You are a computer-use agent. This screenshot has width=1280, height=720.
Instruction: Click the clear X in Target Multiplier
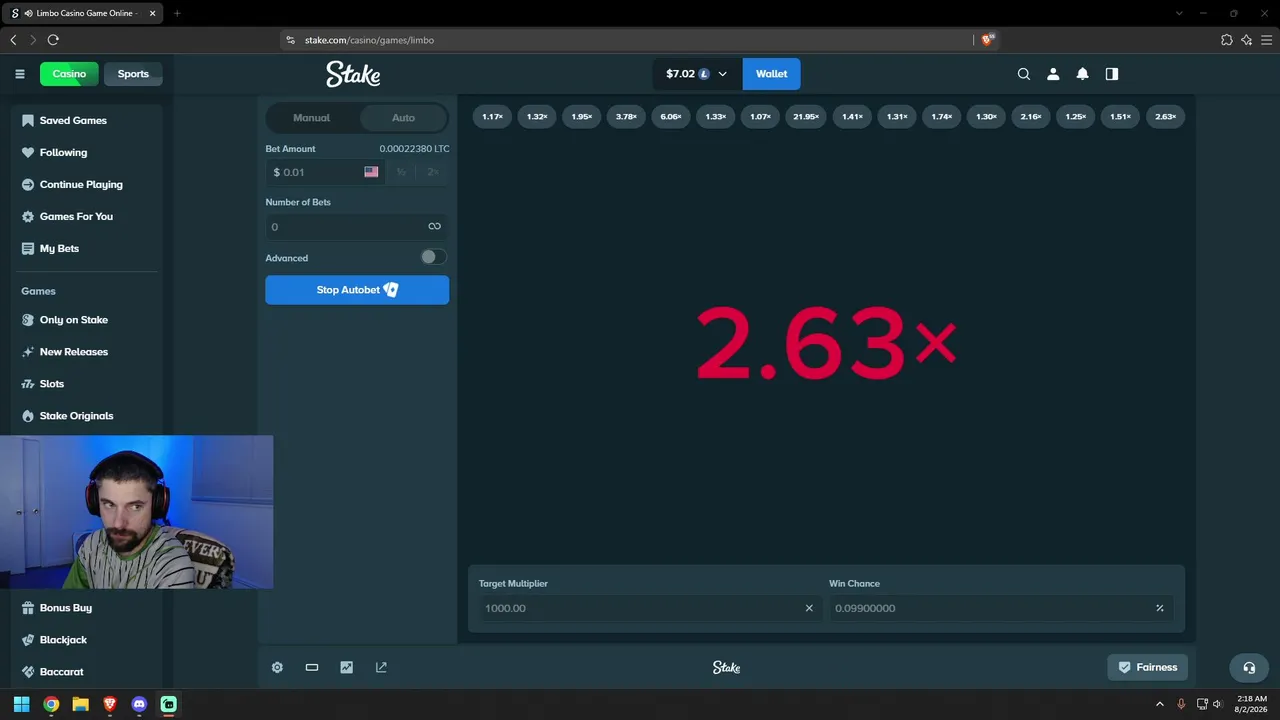click(809, 608)
